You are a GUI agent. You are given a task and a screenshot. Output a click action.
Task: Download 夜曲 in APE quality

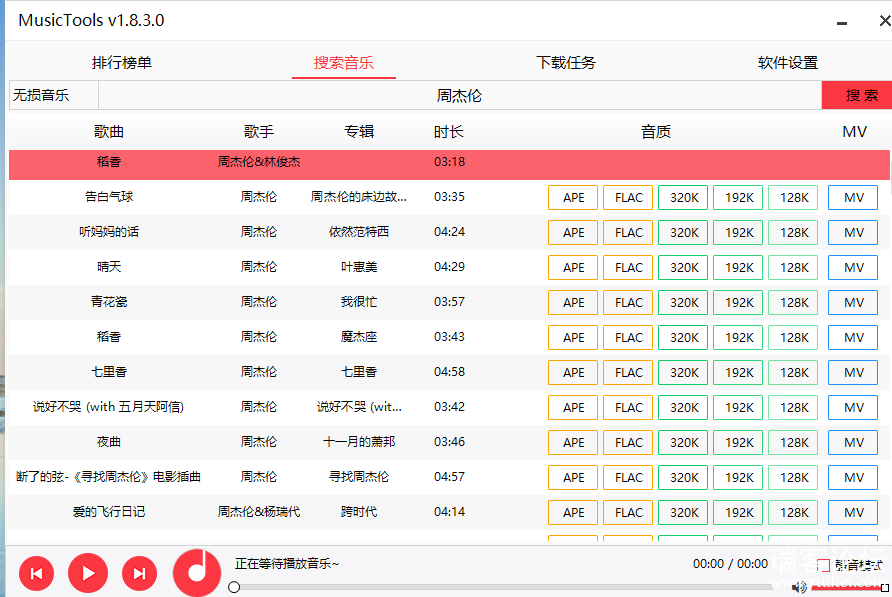573,442
